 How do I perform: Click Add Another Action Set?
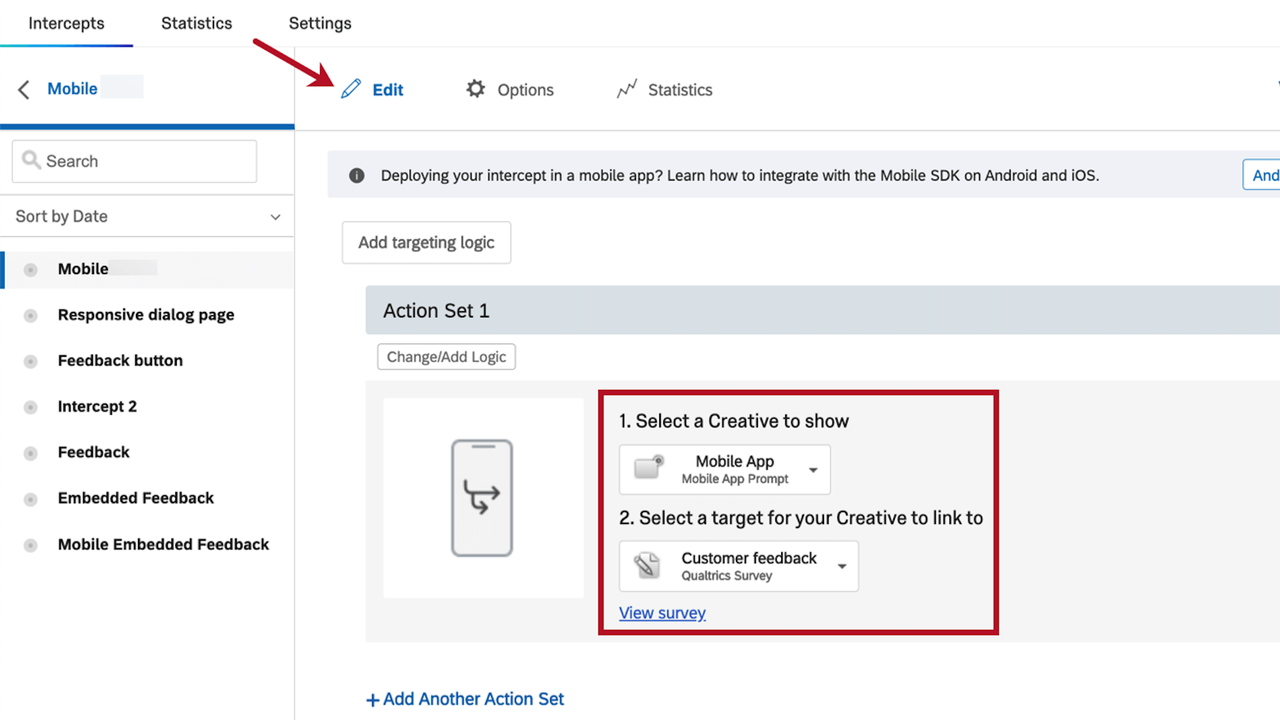point(465,699)
